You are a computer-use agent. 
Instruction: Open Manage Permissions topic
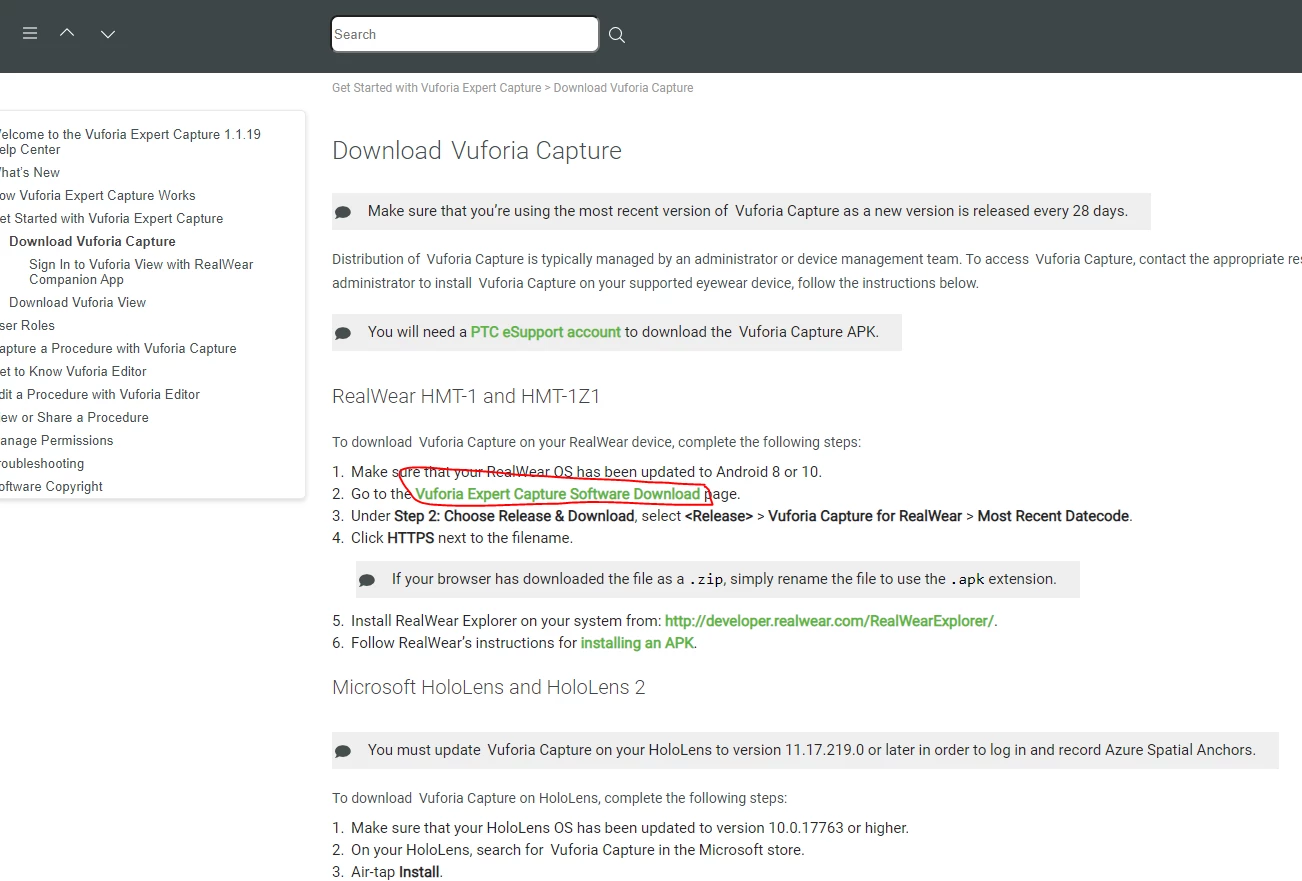(x=56, y=440)
